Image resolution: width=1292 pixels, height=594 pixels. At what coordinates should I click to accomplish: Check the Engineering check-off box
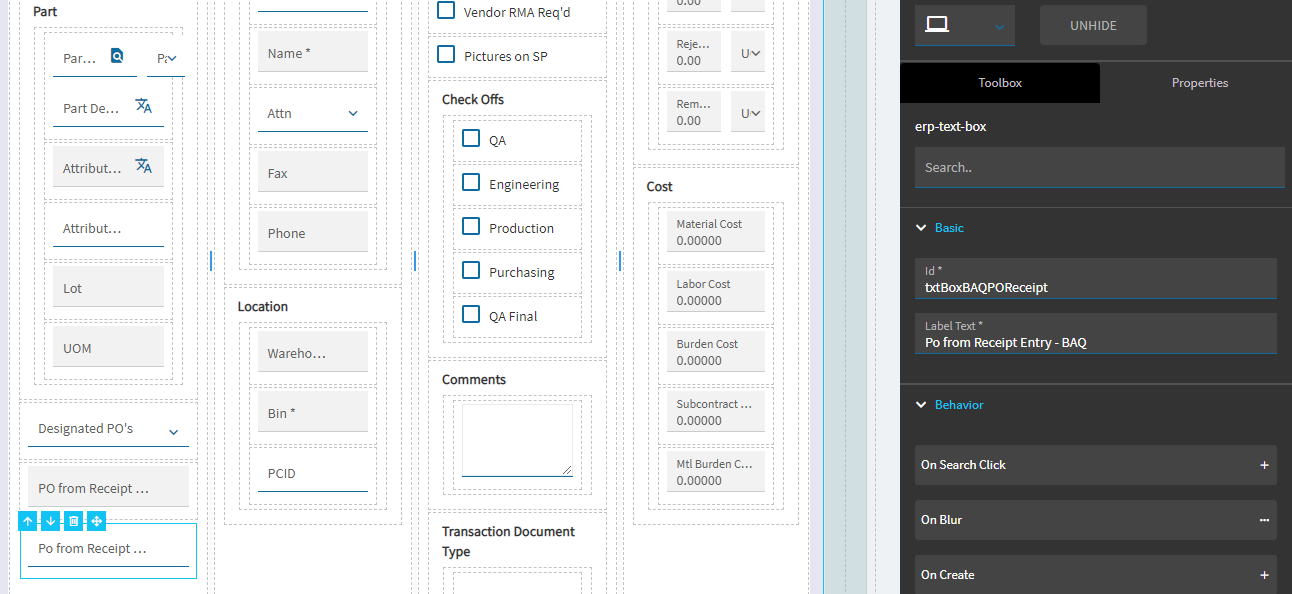(x=471, y=183)
